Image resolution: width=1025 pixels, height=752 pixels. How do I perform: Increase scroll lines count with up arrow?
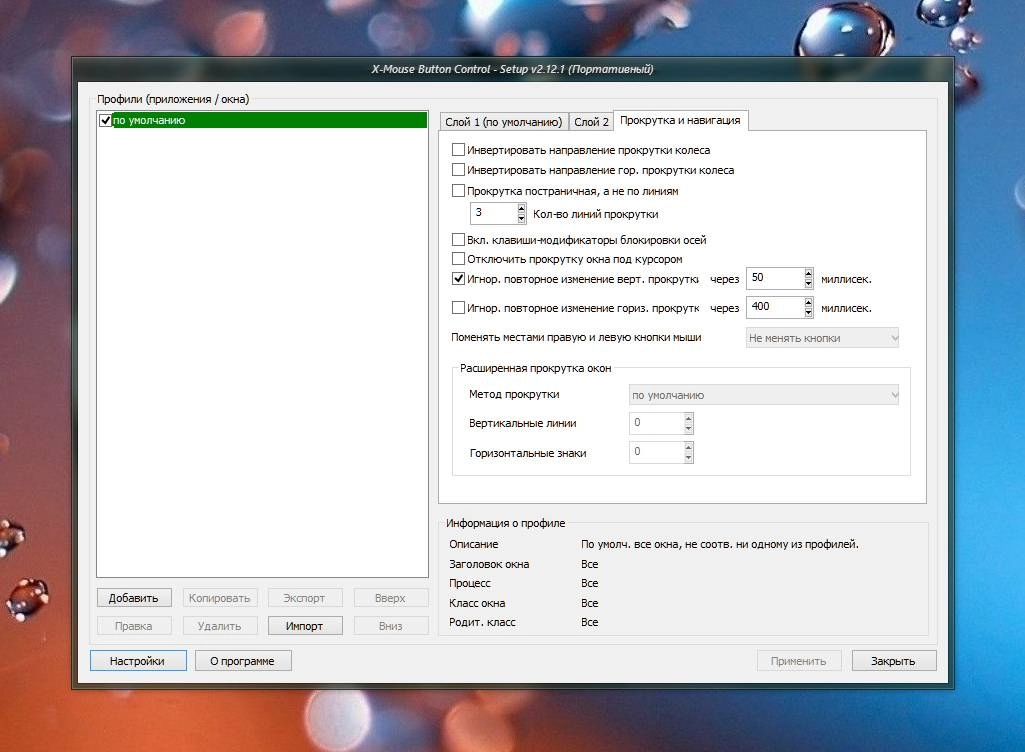pos(521,209)
